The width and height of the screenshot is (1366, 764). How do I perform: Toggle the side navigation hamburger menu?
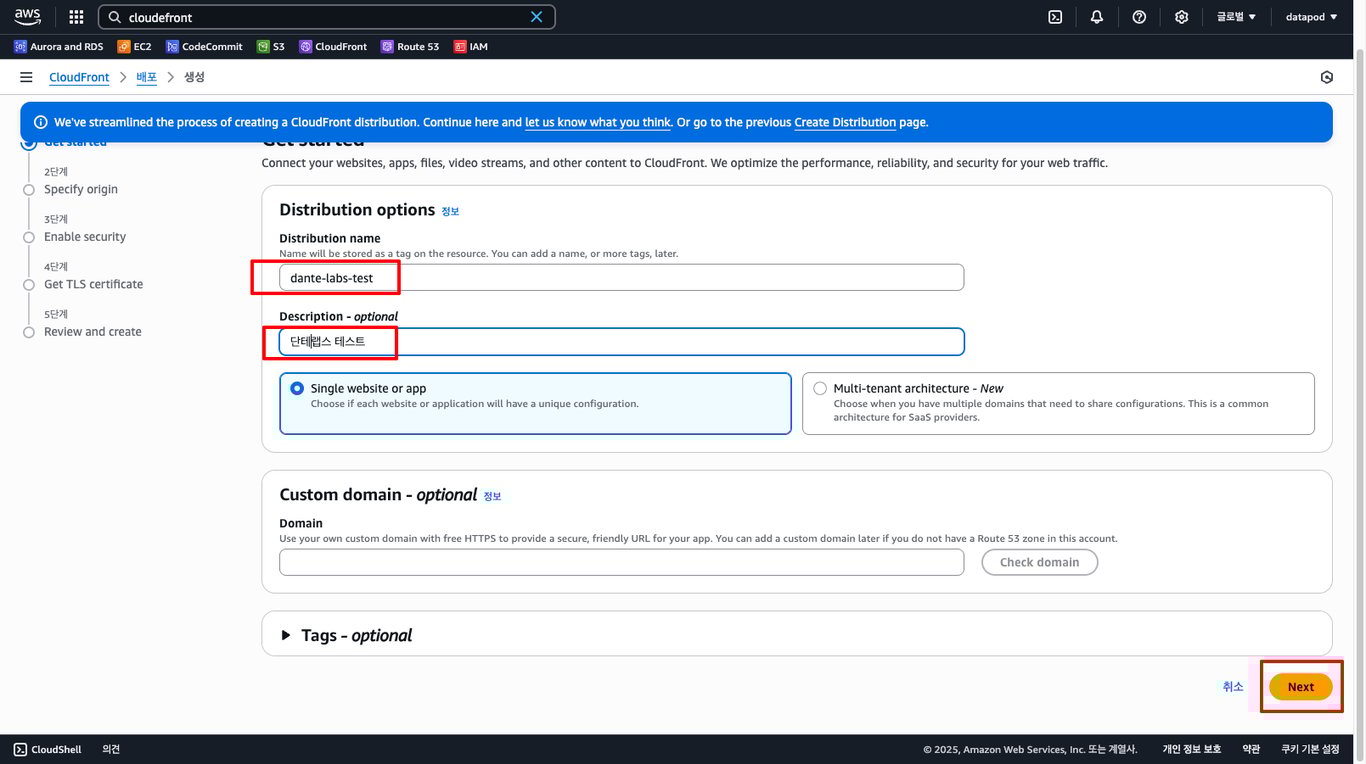coord(27,77)
